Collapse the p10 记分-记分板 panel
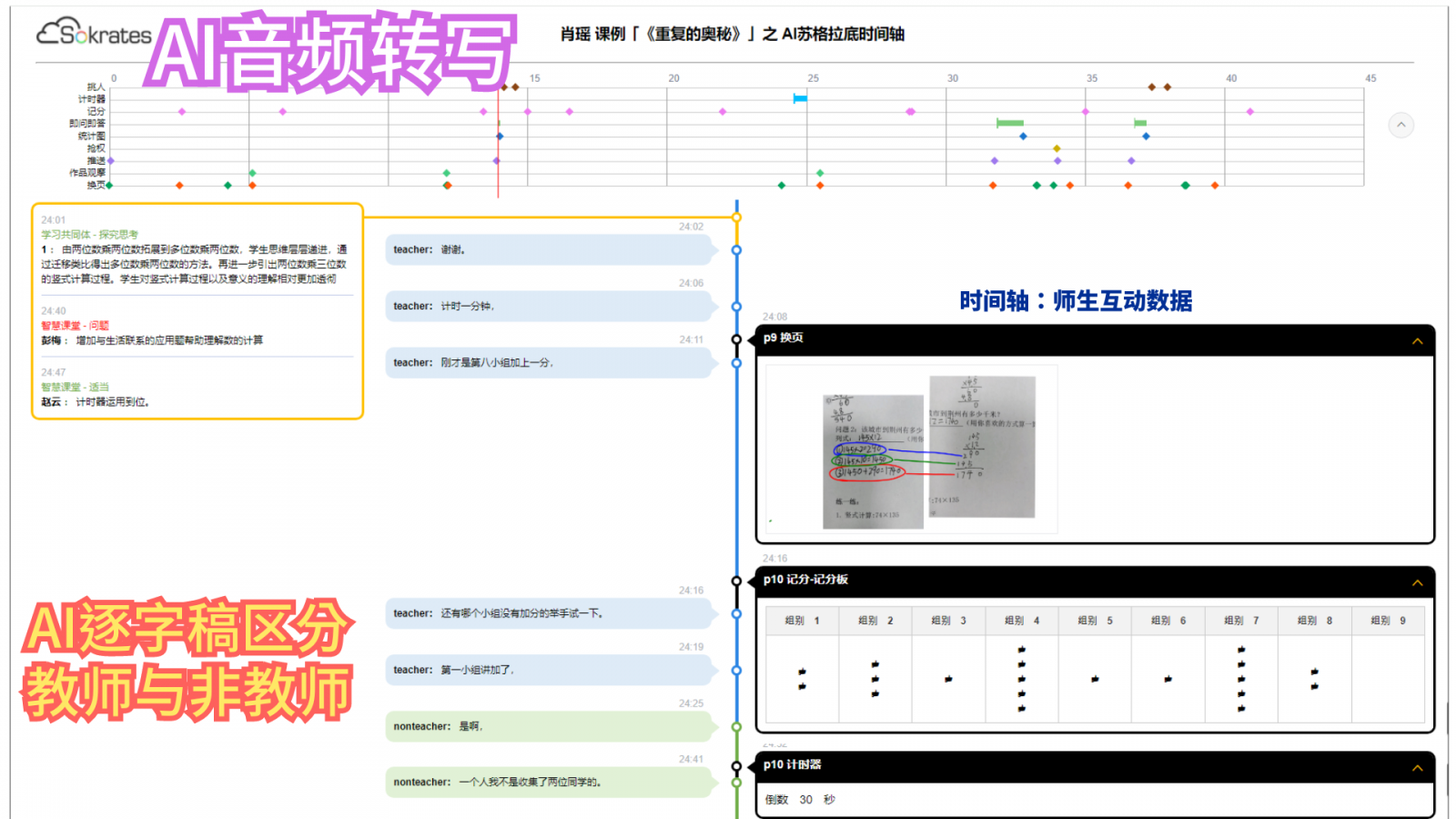Image resolution: width=1456 pixels, height=819 pixels. pyautogui.click(x=1416, y=582)
